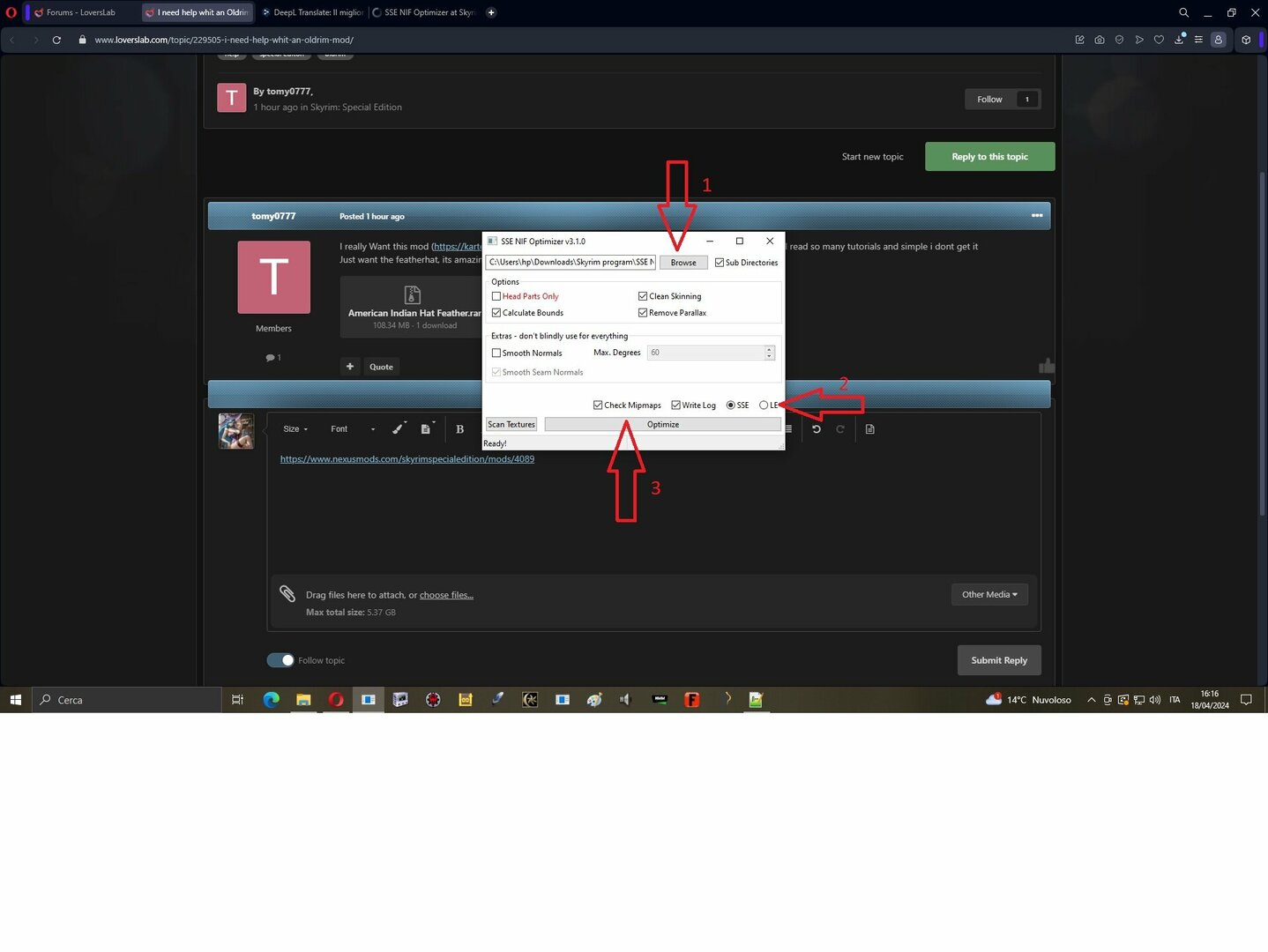1268x952 pixels.
Task: Open Opera snapshot camera icon
Action: [x=1100, y=40]
